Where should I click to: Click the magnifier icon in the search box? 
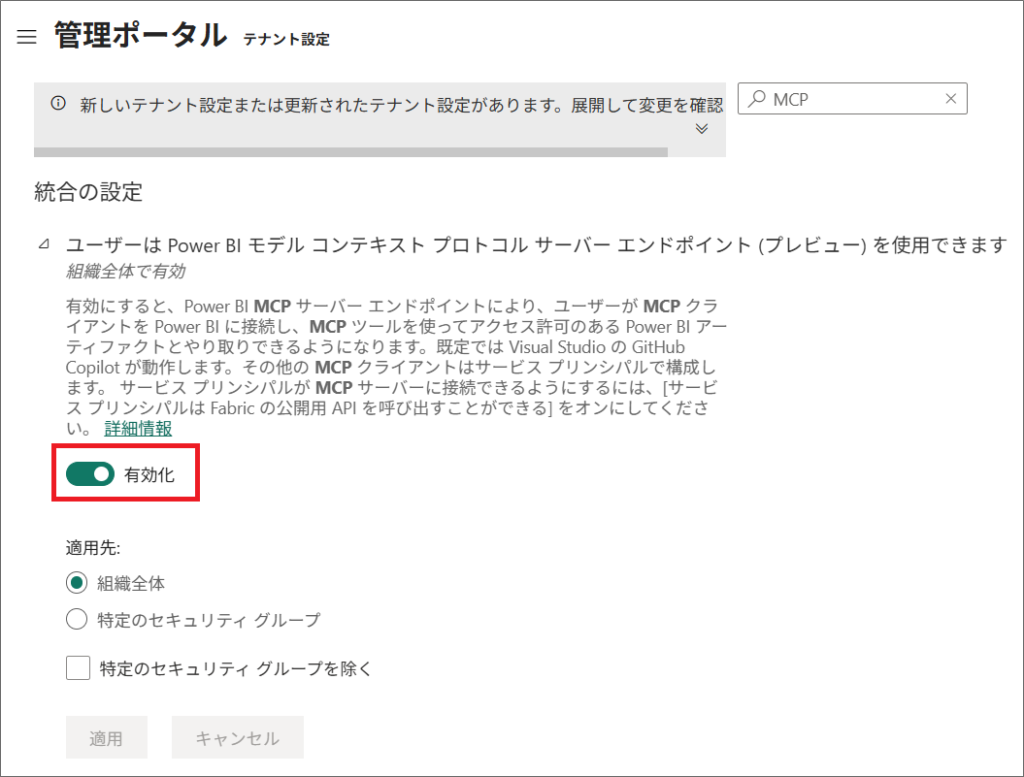coord(757,99)
